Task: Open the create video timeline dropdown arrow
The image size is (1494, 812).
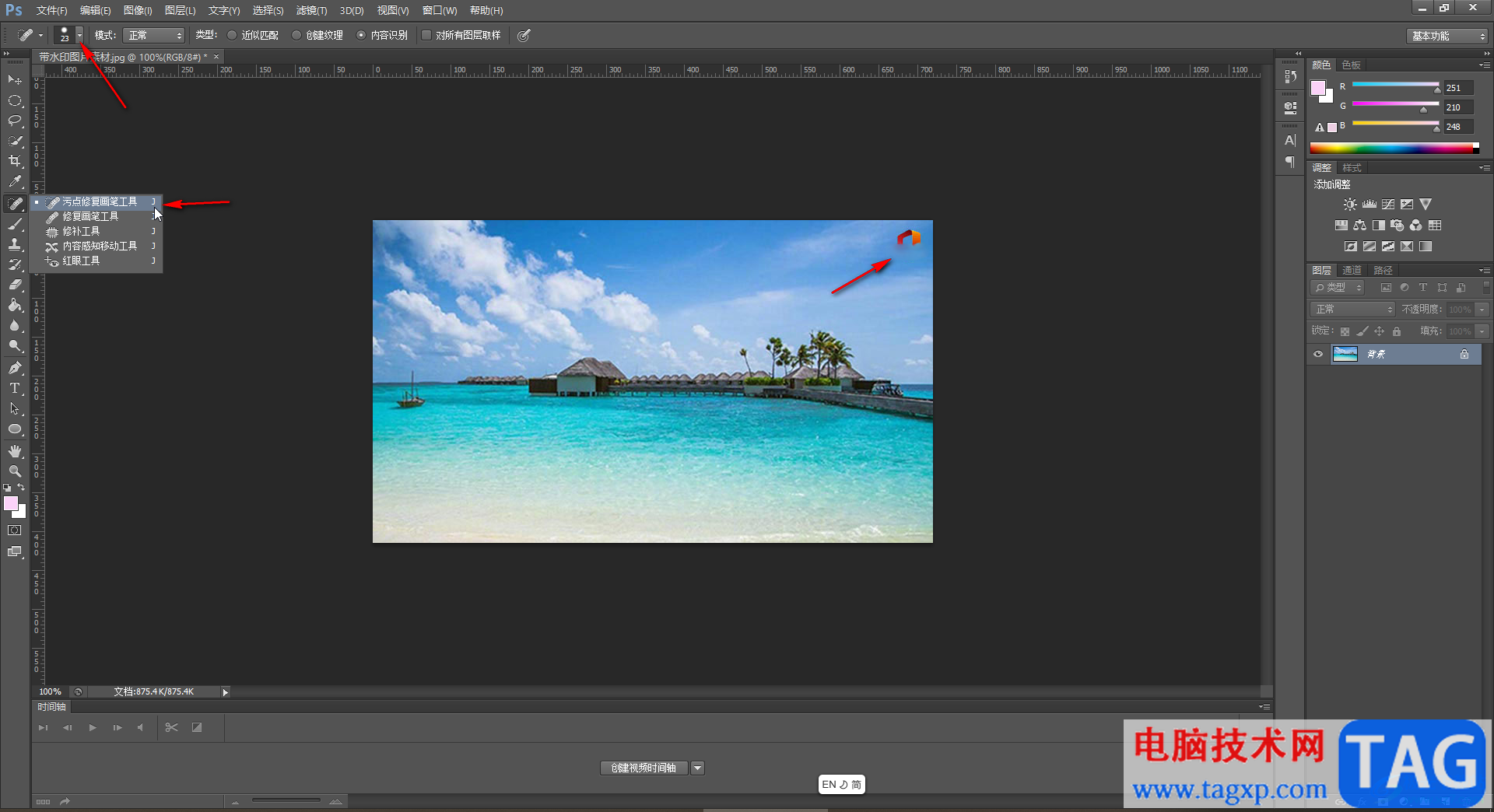Action: [697, 768]
